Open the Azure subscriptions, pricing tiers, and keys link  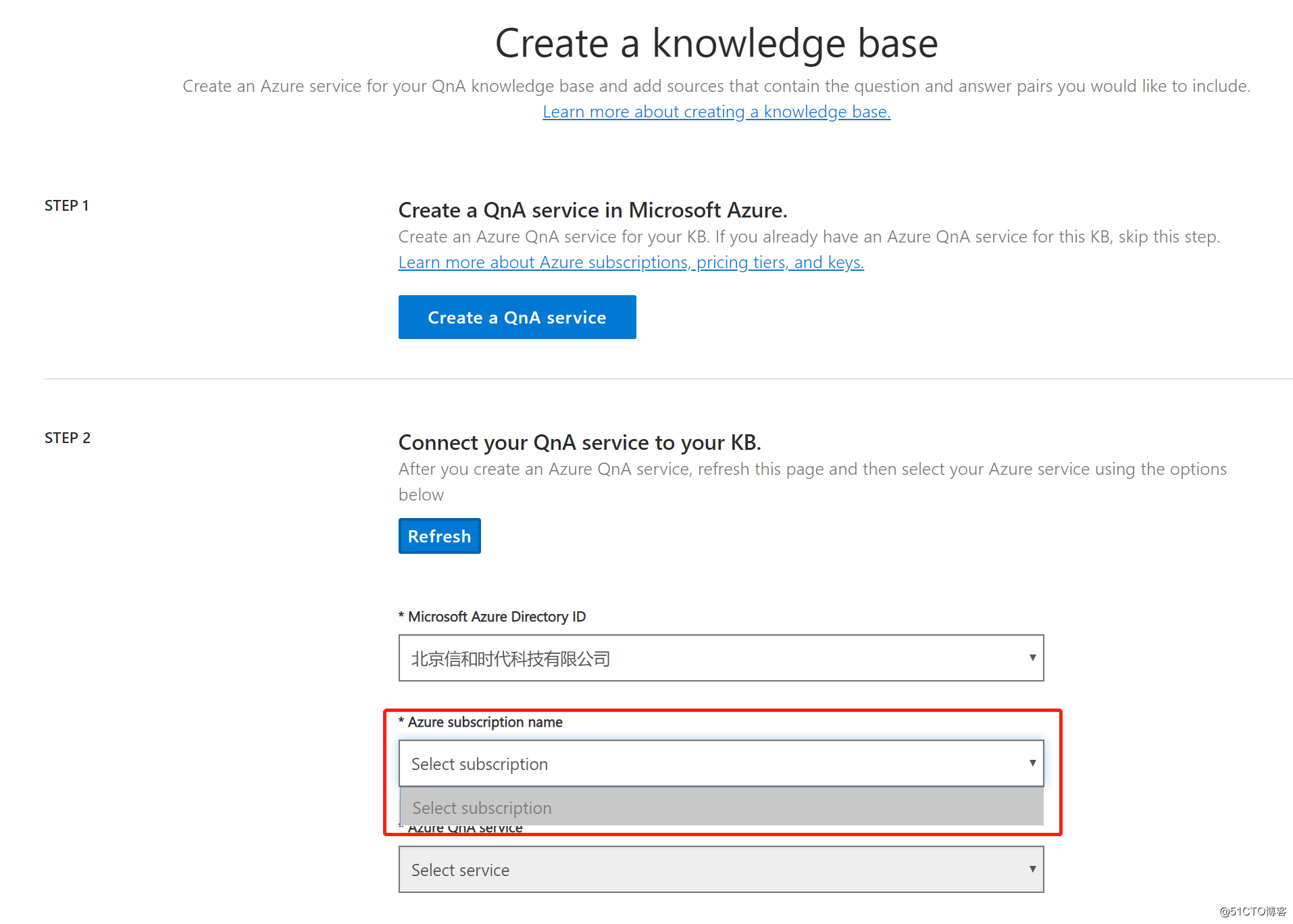coord(631,262)
